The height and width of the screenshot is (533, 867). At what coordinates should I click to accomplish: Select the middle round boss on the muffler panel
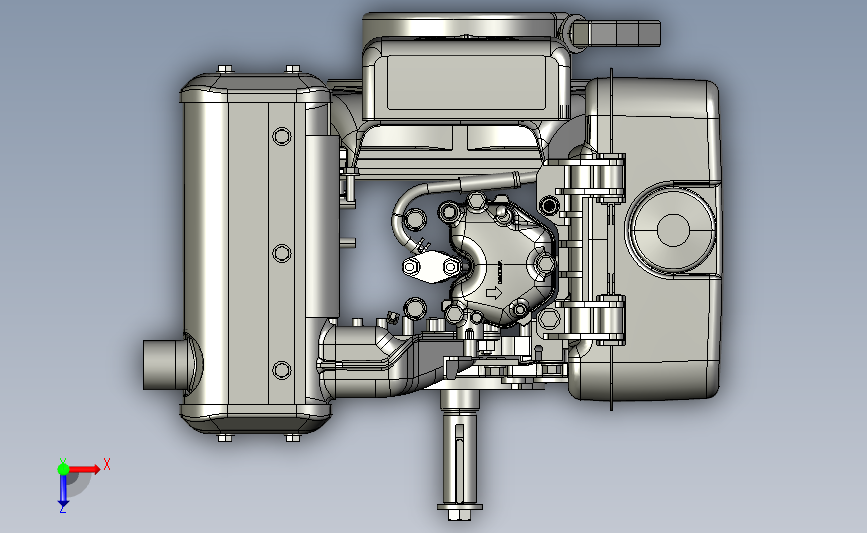click(282, 253)
